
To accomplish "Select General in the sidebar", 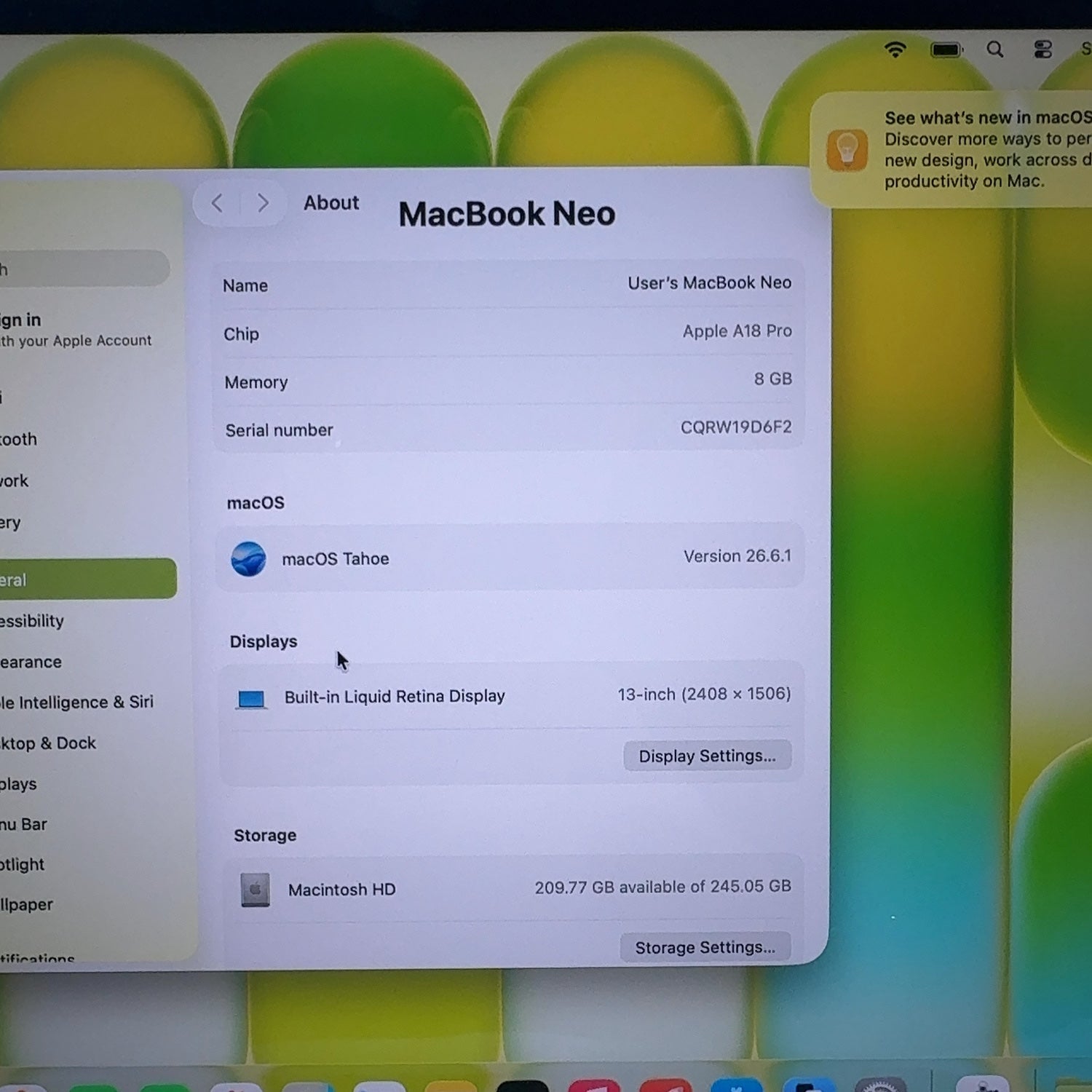I will (x=87, y=579).
